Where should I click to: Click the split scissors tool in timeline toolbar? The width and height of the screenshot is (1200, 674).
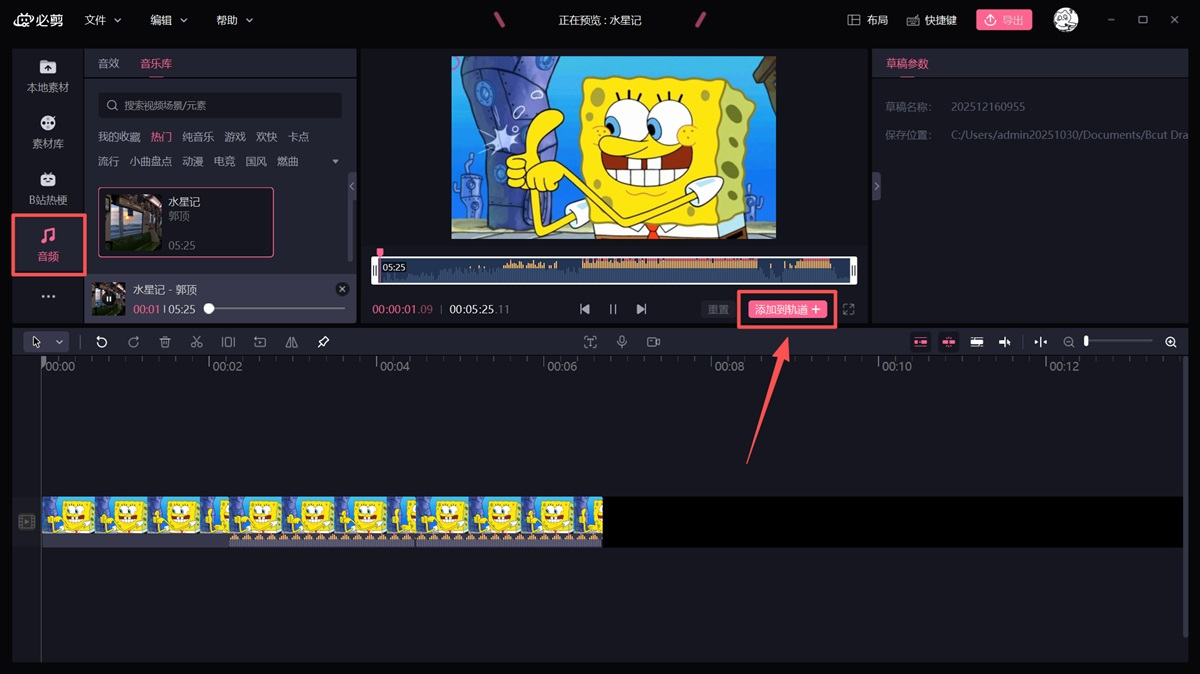(x=196, y=342)
